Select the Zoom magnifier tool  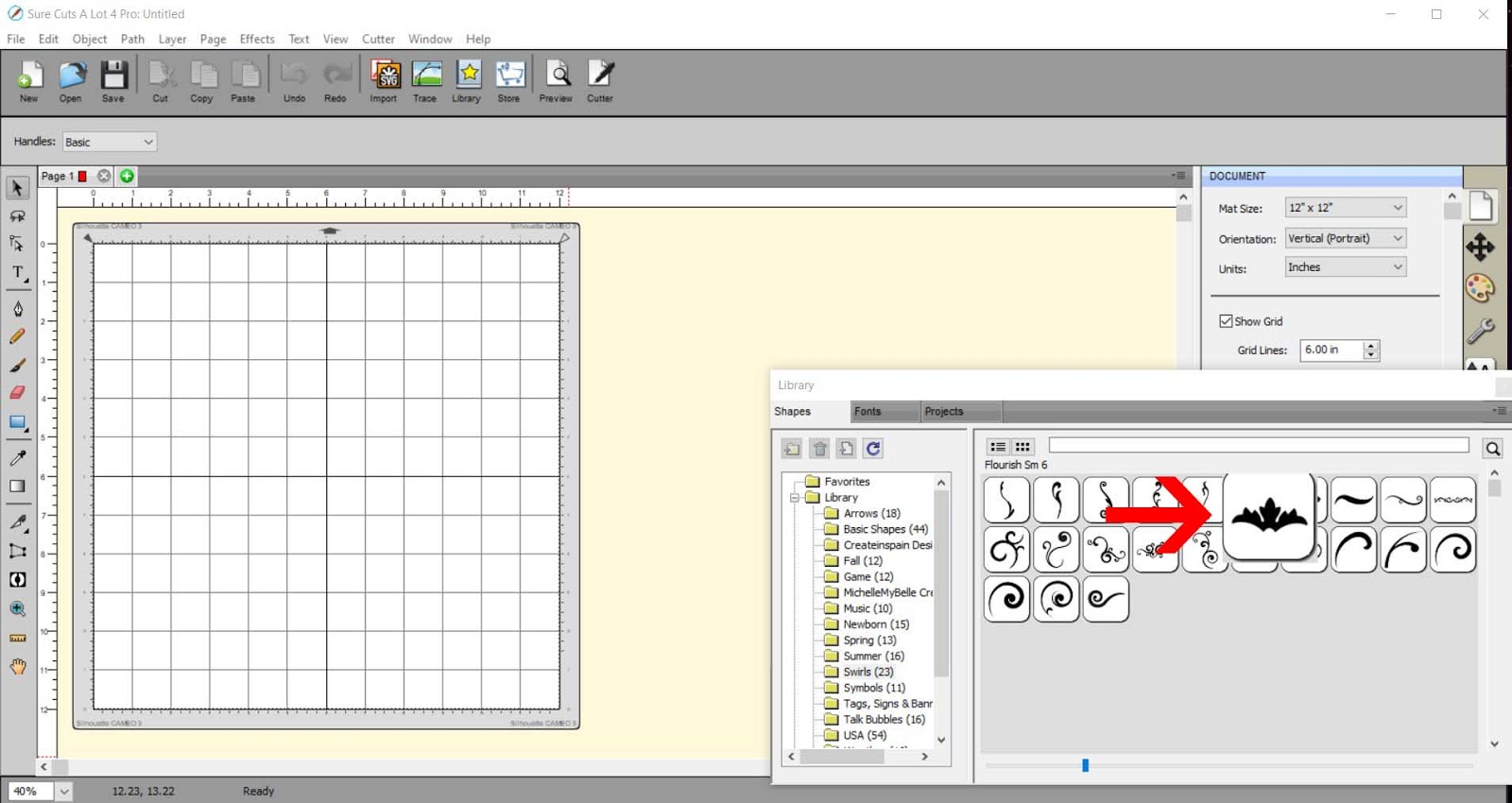17,608
